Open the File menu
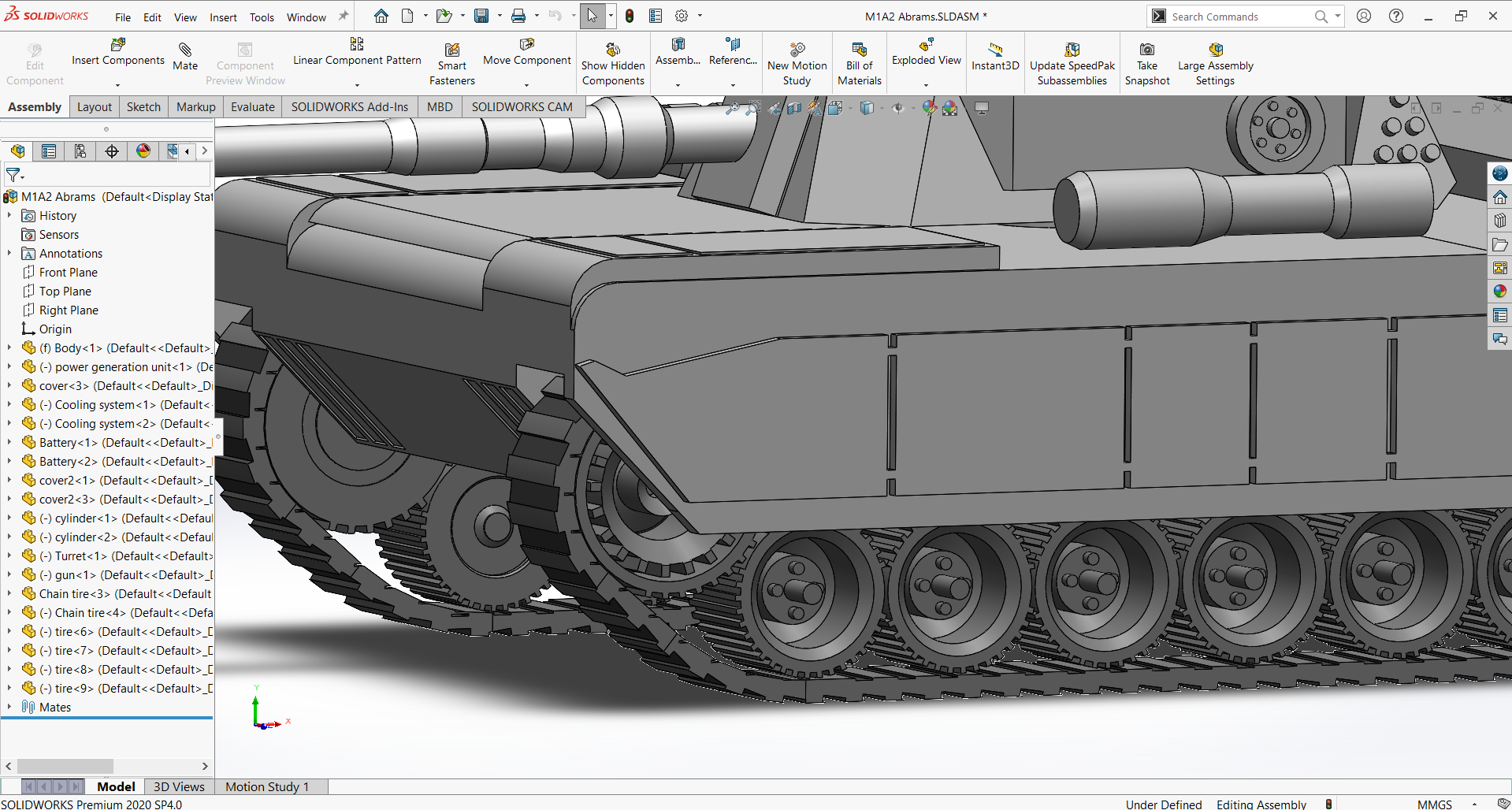This screenshot has width=1512, height=810. 123,17
